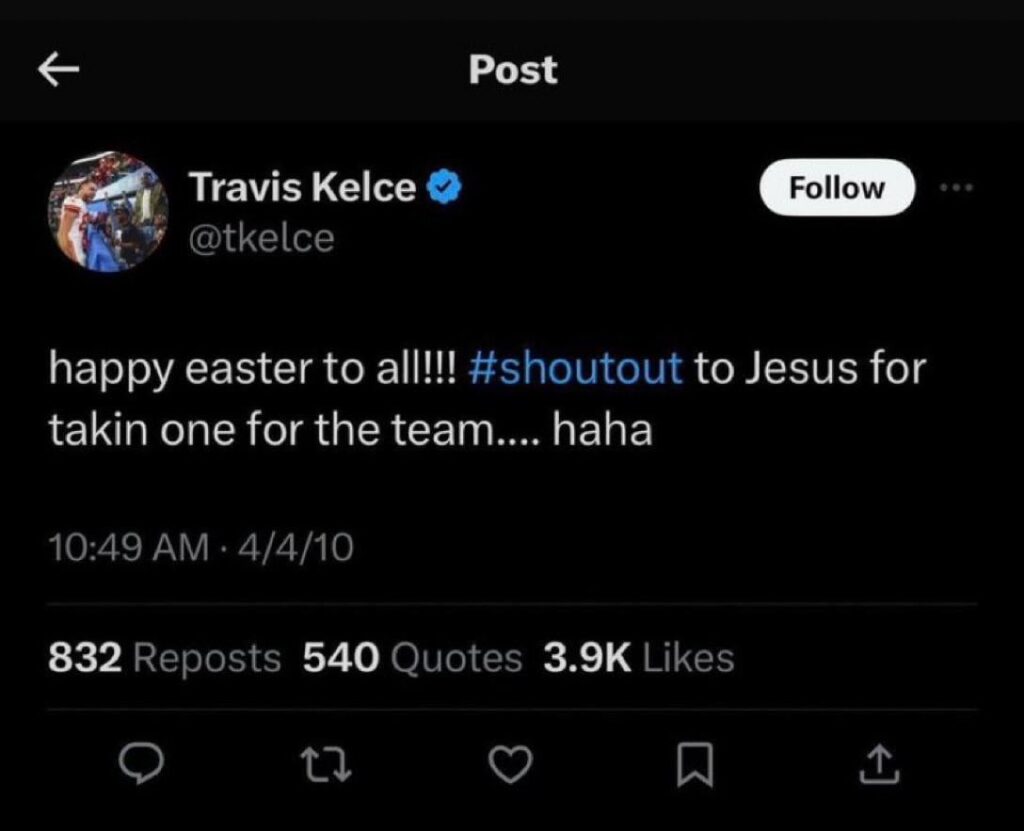View the 832 Reposts list
1024x831 pixels.
pos(162,657)
